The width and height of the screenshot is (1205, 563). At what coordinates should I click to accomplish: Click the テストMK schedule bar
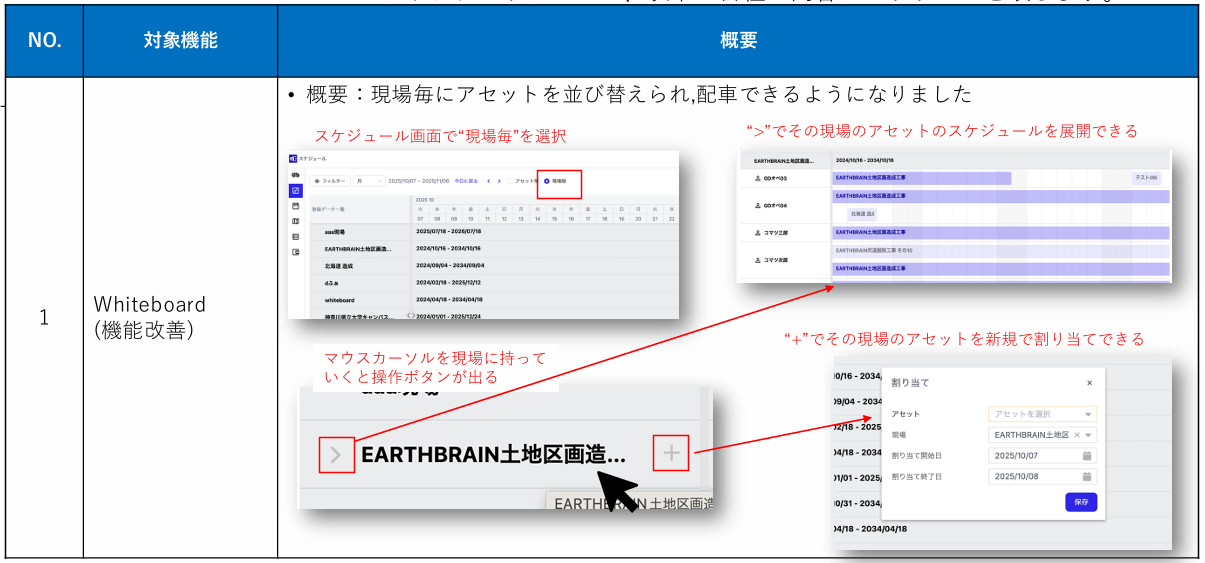point(1146,178)
